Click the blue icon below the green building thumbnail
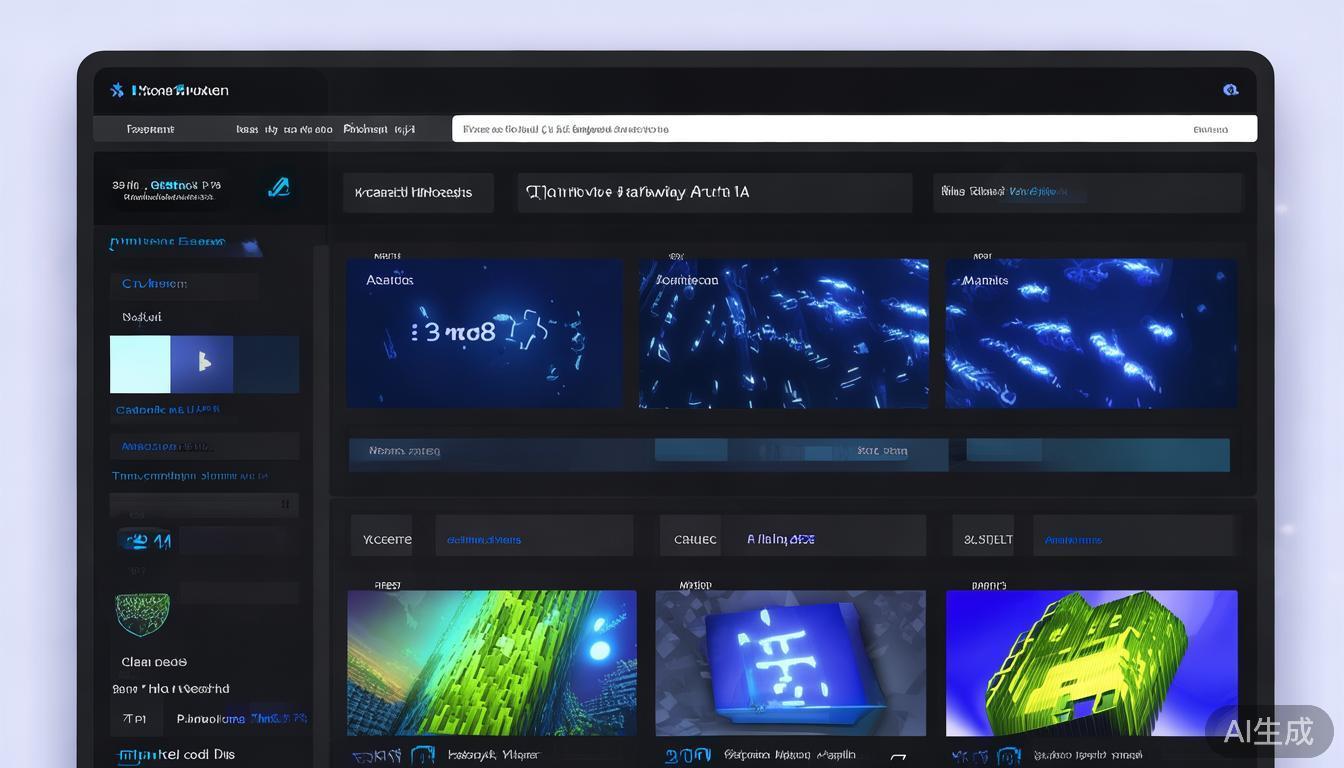 point(1009,755)
